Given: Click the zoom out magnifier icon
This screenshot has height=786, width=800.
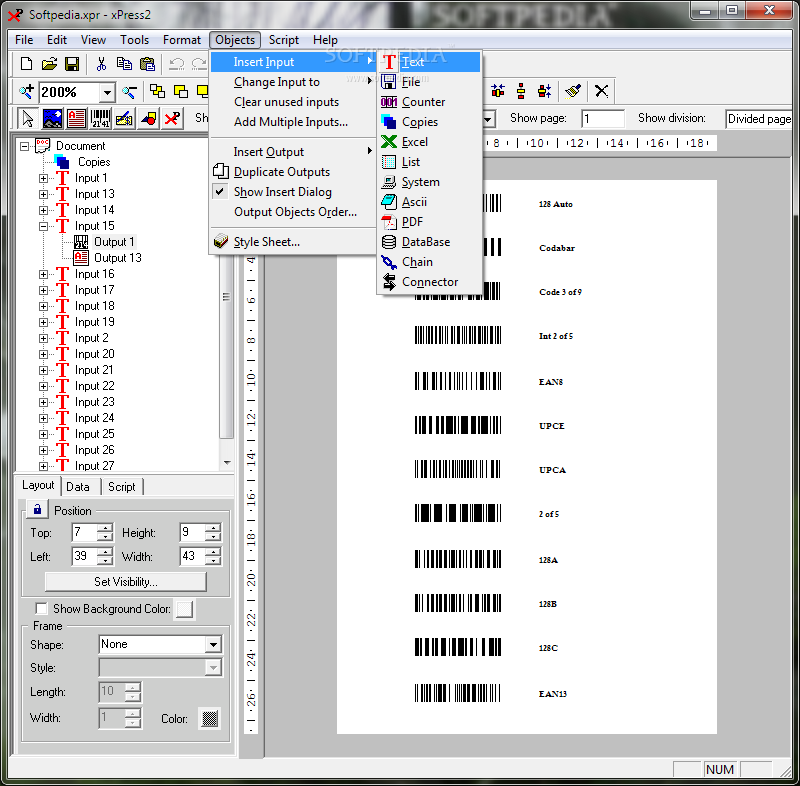Looking at the screenshot, I should [x=129, y=91].
